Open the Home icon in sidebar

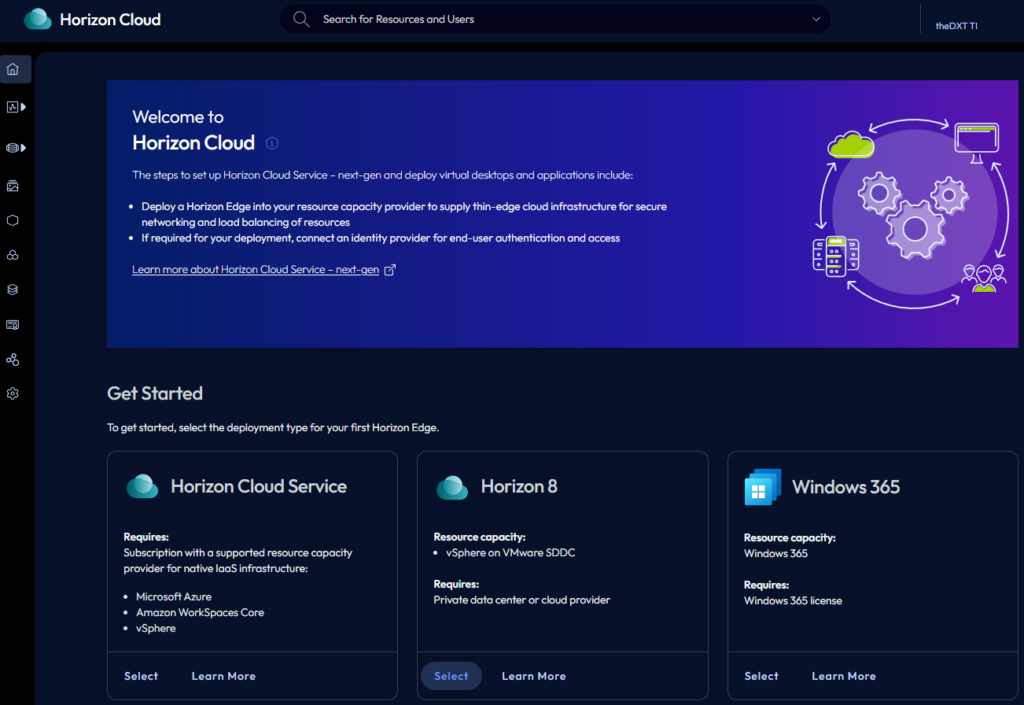click(12, 69)
